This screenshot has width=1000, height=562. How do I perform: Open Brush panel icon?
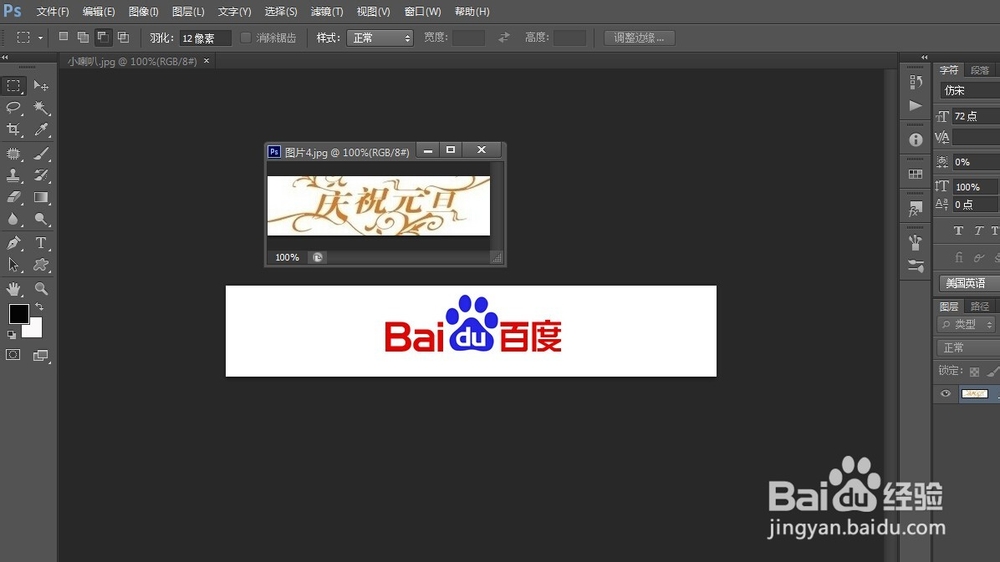click(x=916, y=266)
